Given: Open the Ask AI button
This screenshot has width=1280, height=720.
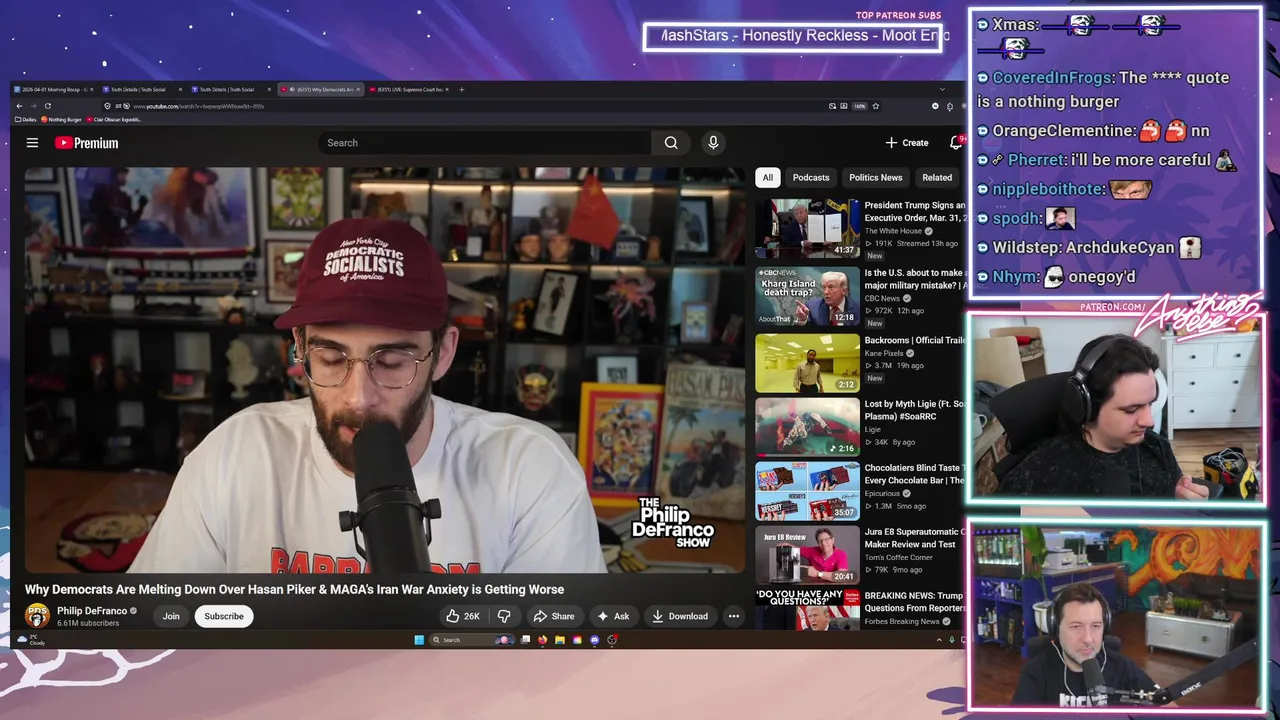Looking at the screenshot, I should click(x=612, y=616).
